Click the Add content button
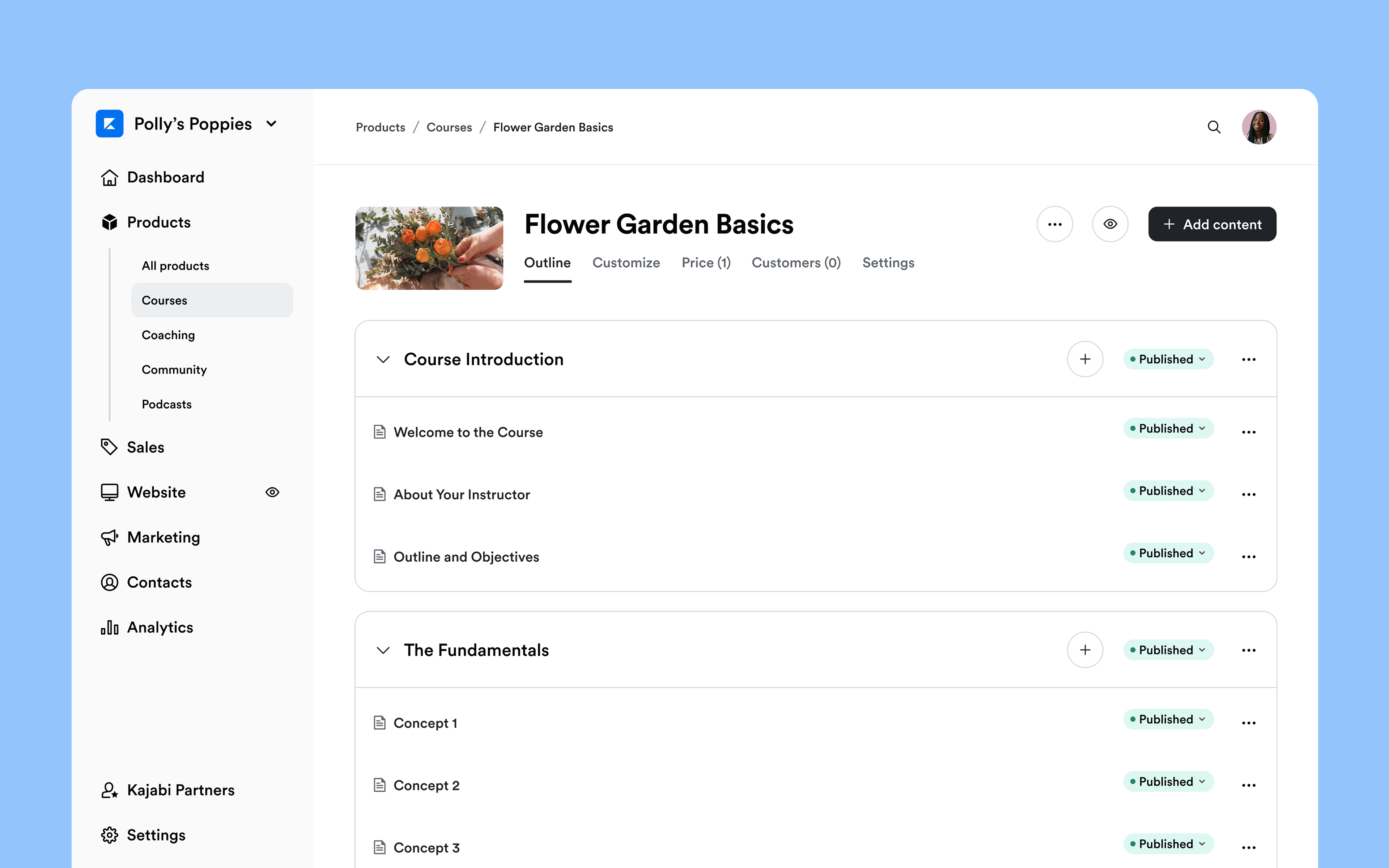Image resolution: width=1389 pixels, height=868 pixels. point(1212,224)
